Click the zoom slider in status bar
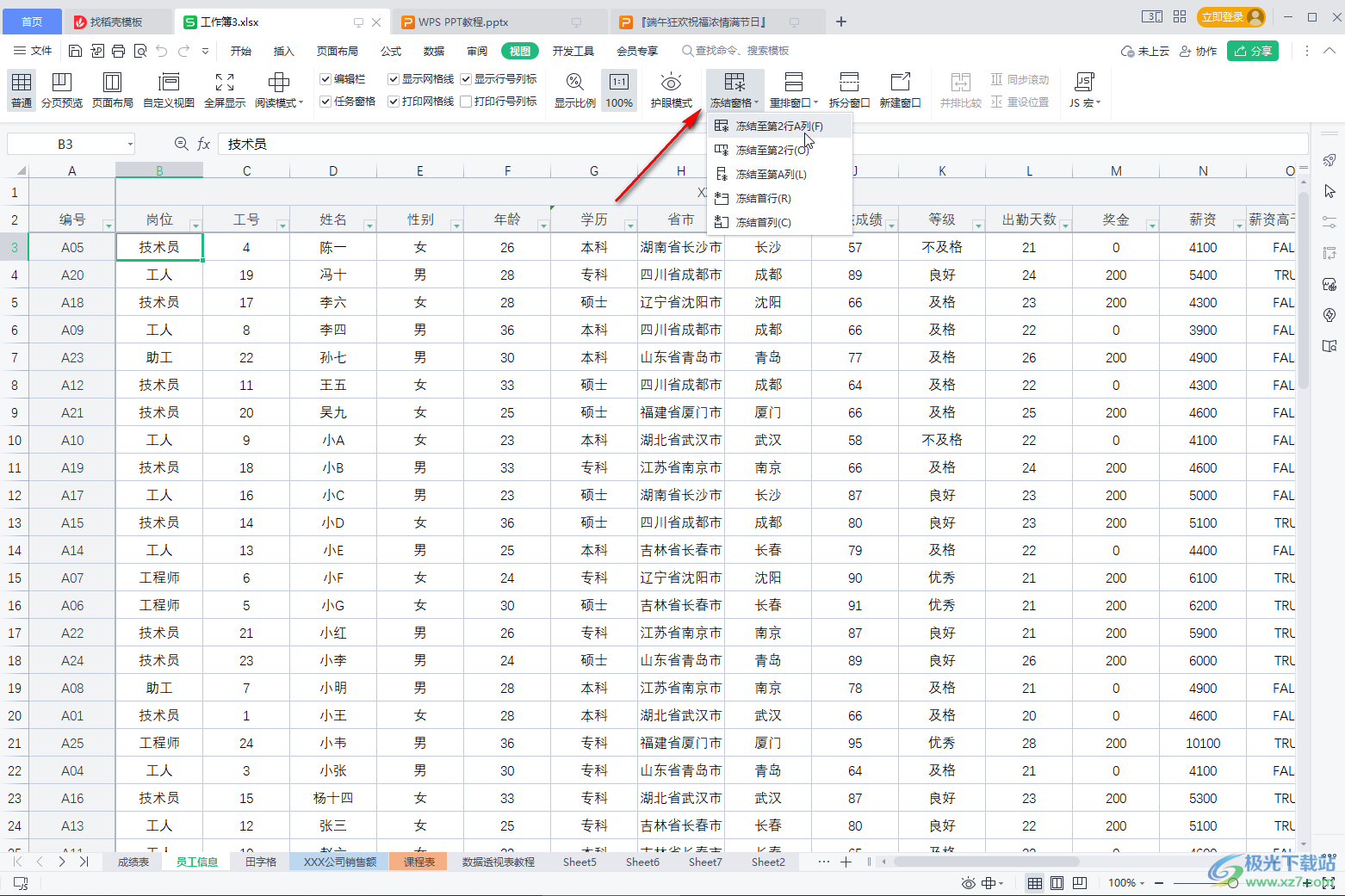Image resolution: width=1345 pixels, height=896 pixels. click(x=1233, y=883)
